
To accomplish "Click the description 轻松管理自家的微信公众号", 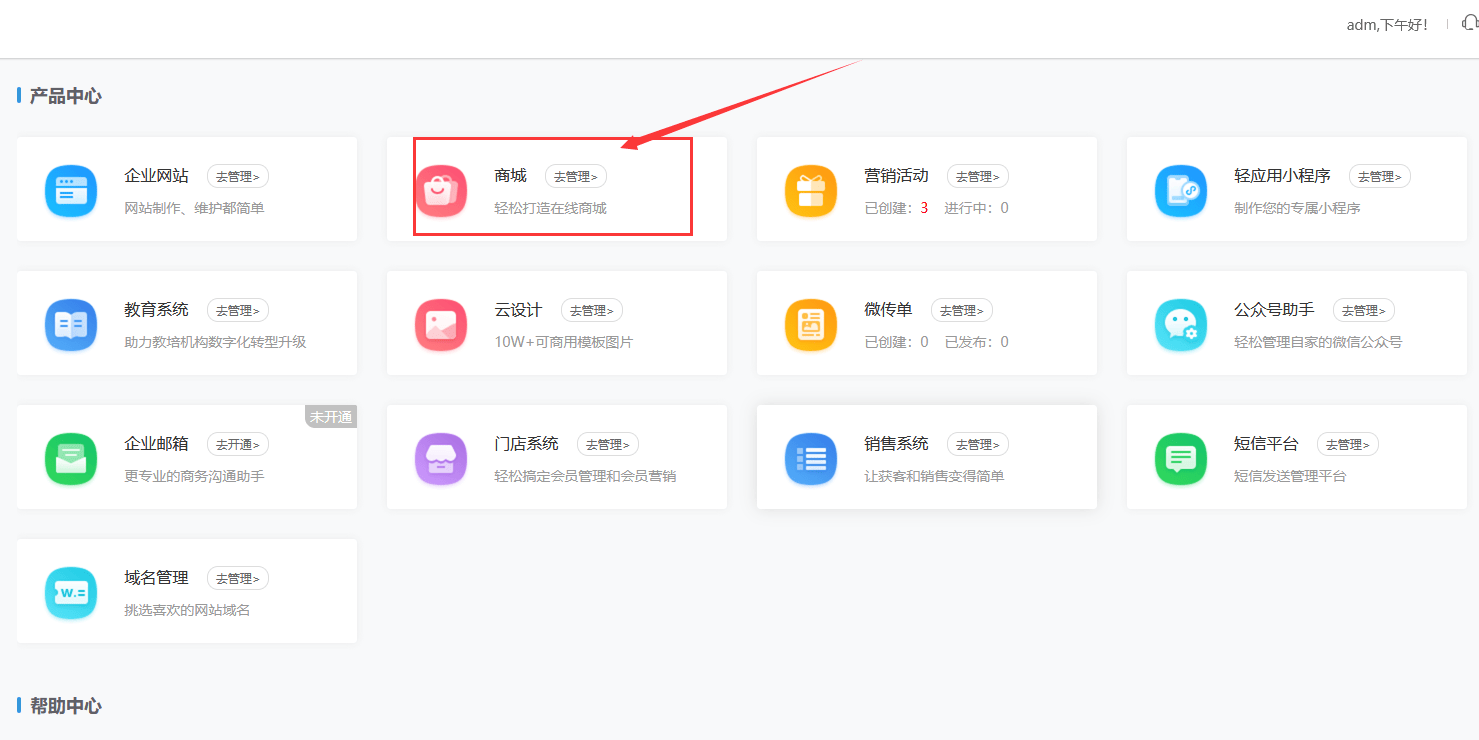I will click(x=1318, y=342).
